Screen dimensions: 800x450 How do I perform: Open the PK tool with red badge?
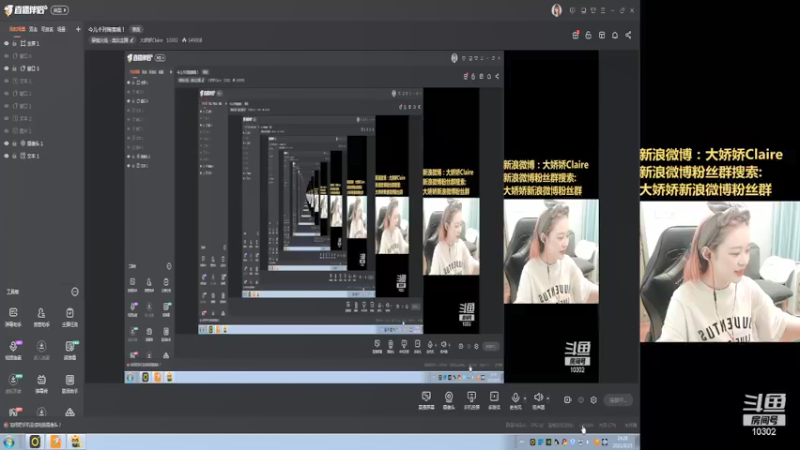click(x=13, y=411)
